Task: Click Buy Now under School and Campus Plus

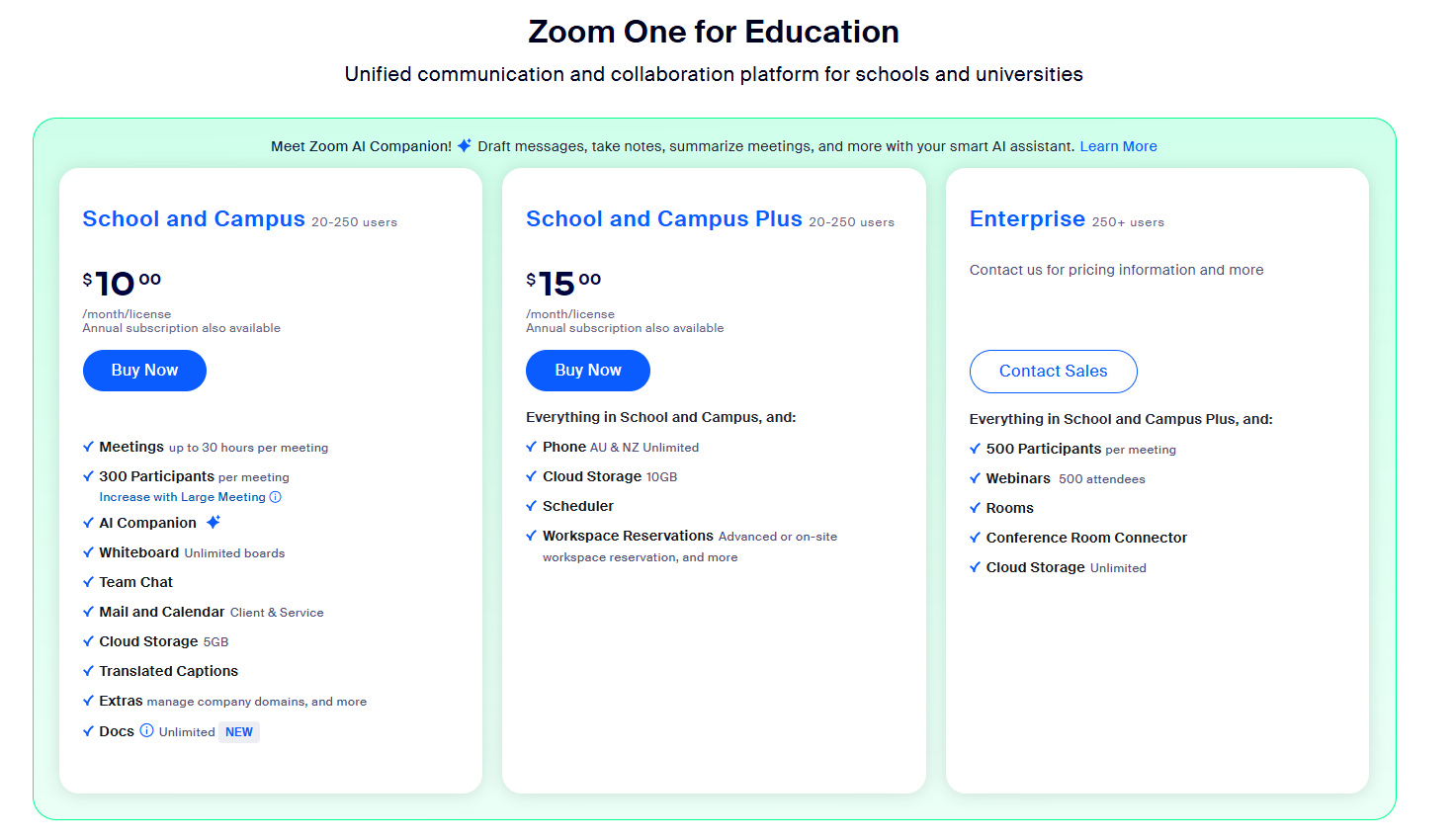Action: [587, 370]
